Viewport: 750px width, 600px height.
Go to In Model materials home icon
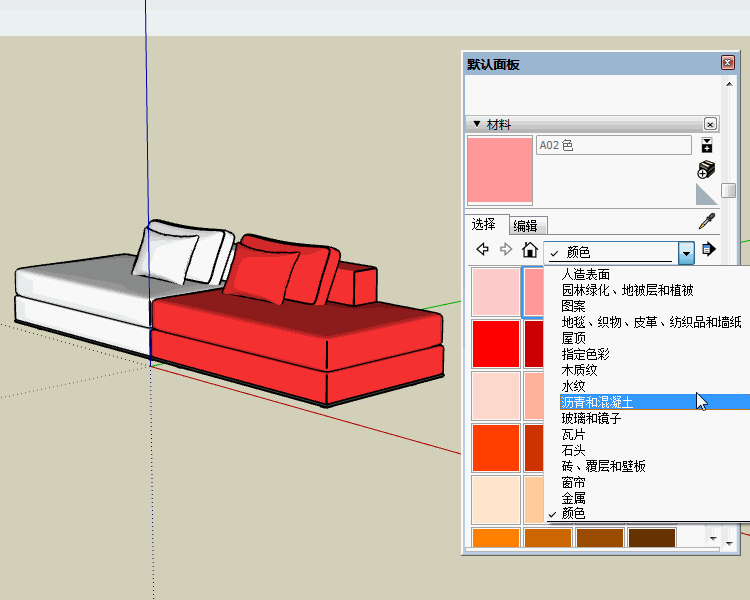[x=530, y=250]
